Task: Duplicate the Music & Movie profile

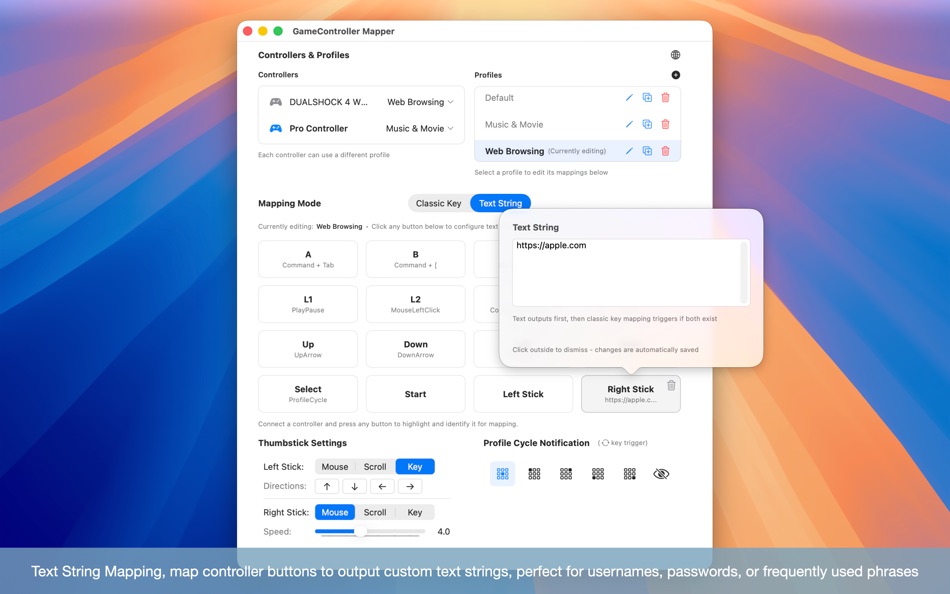Action: pos(648,124)
